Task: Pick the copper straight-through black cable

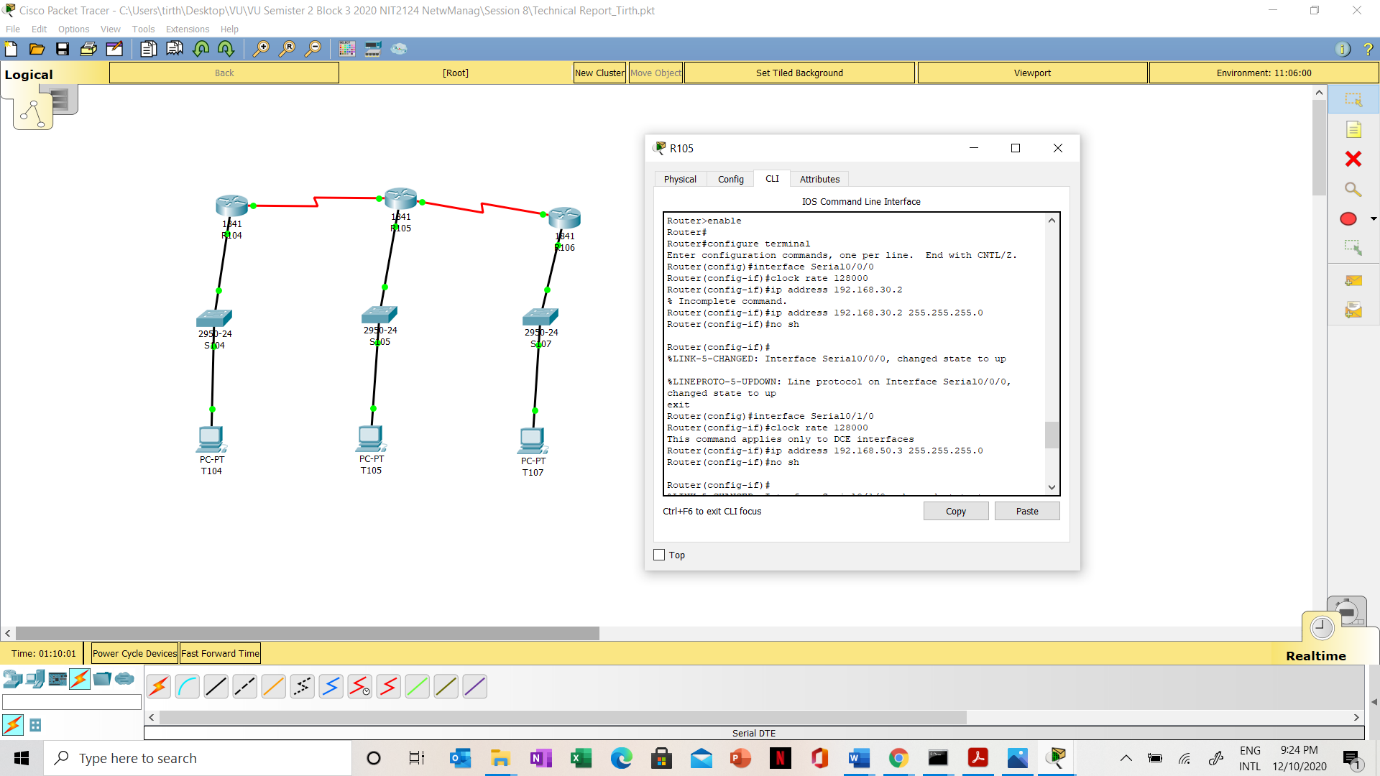Action: (x=216, y=687)
